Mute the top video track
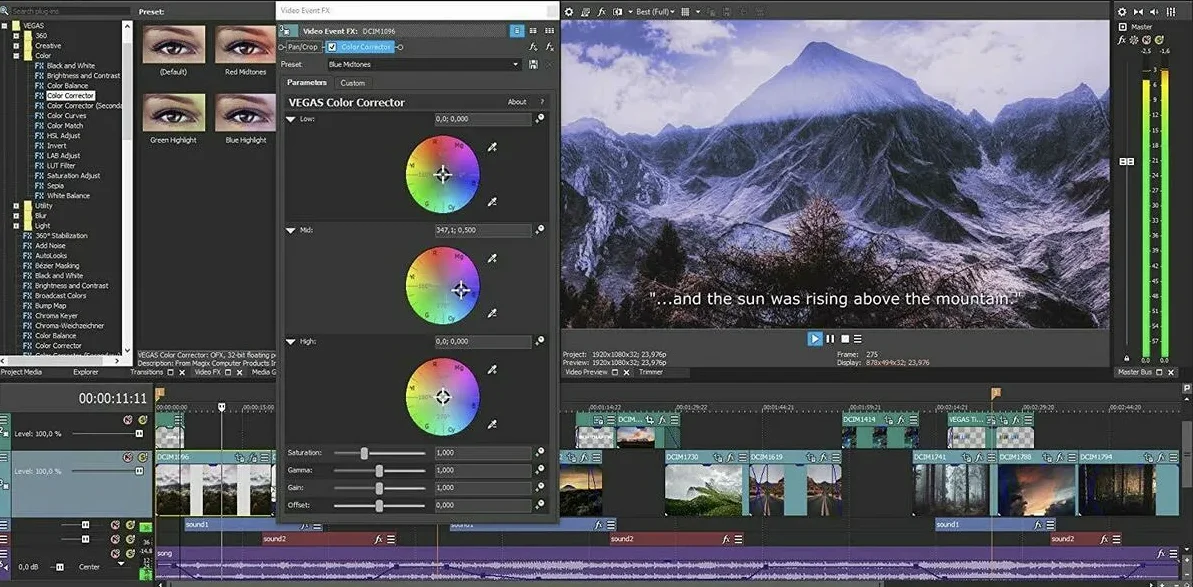Screen dimensions: 1193x587 point(128,420)
